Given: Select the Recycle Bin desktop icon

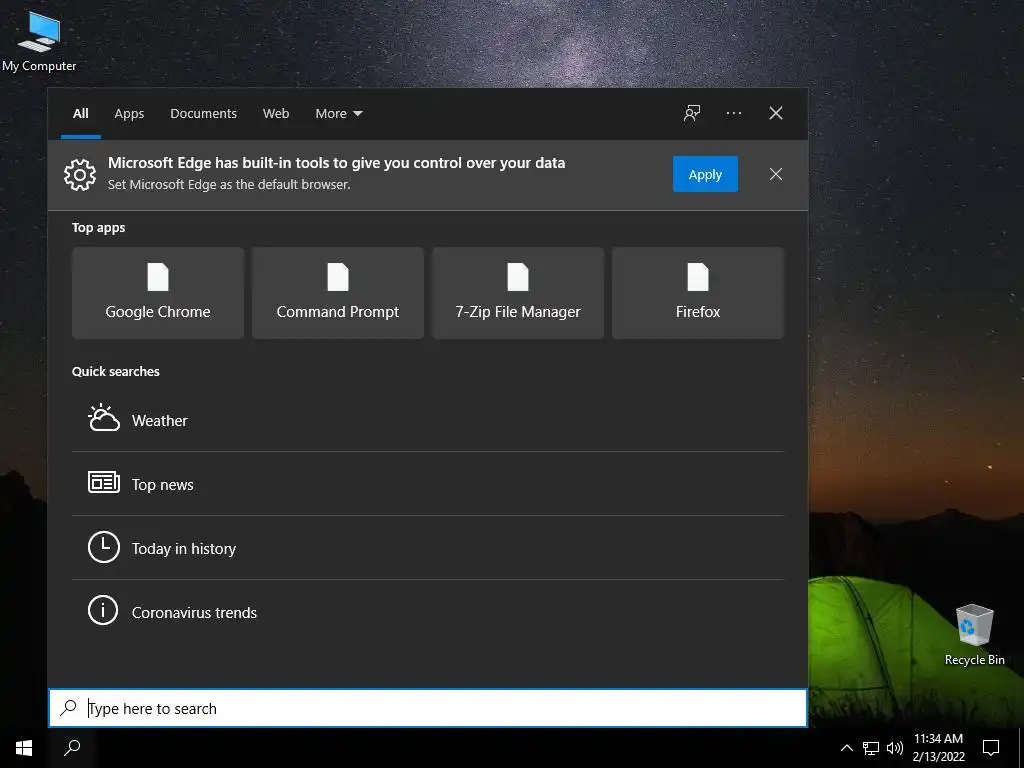Looking at the screenshot, I should [974, 635].
